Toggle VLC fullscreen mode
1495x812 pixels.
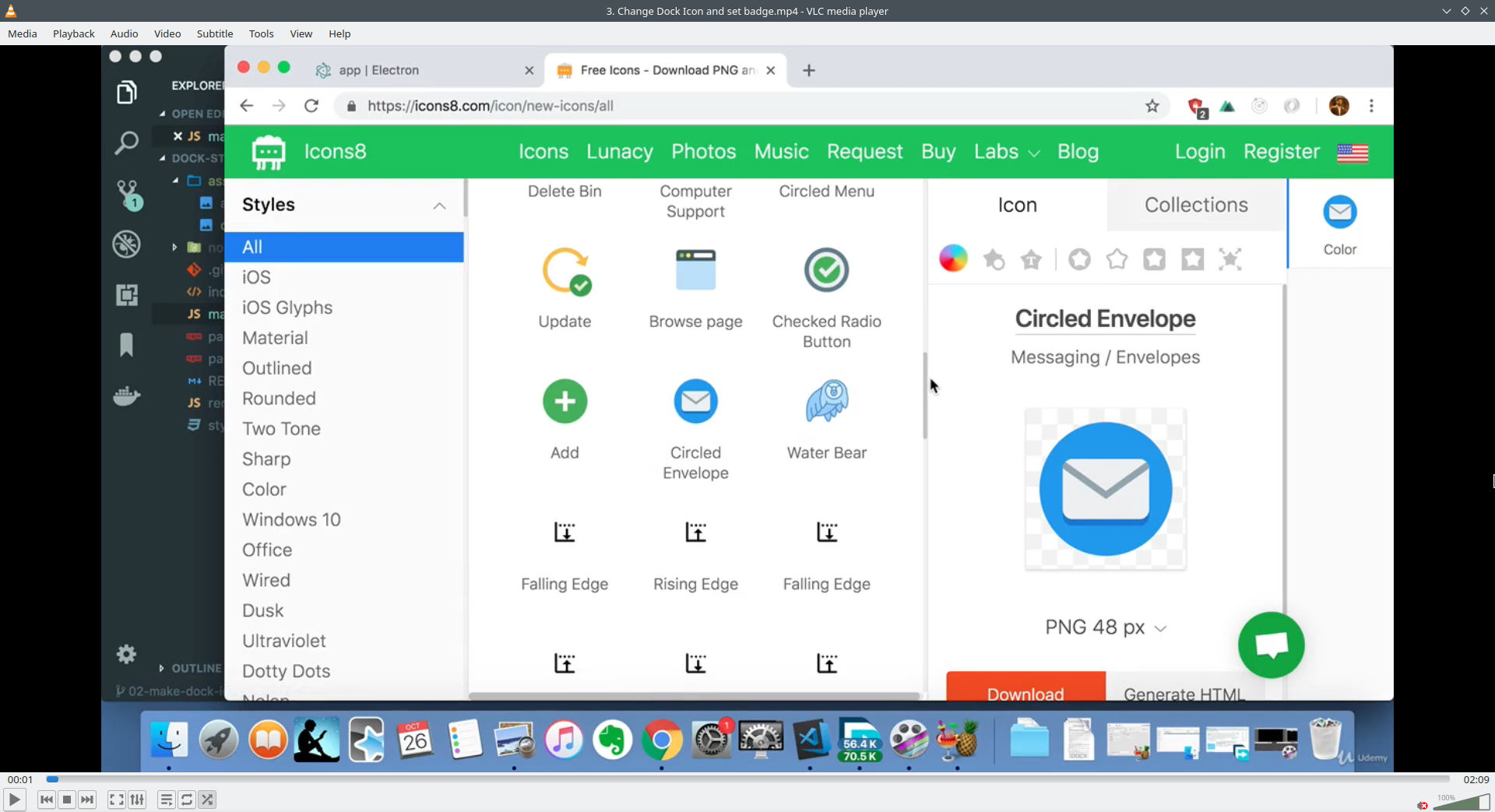pos(116,800)
